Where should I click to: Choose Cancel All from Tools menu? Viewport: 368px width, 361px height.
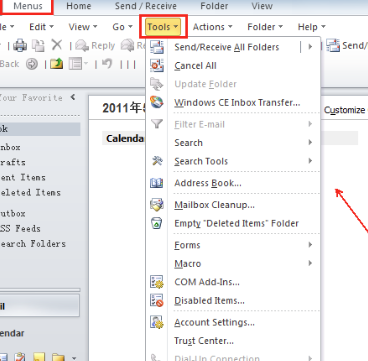pyautogui.click(x=233, y=66)
